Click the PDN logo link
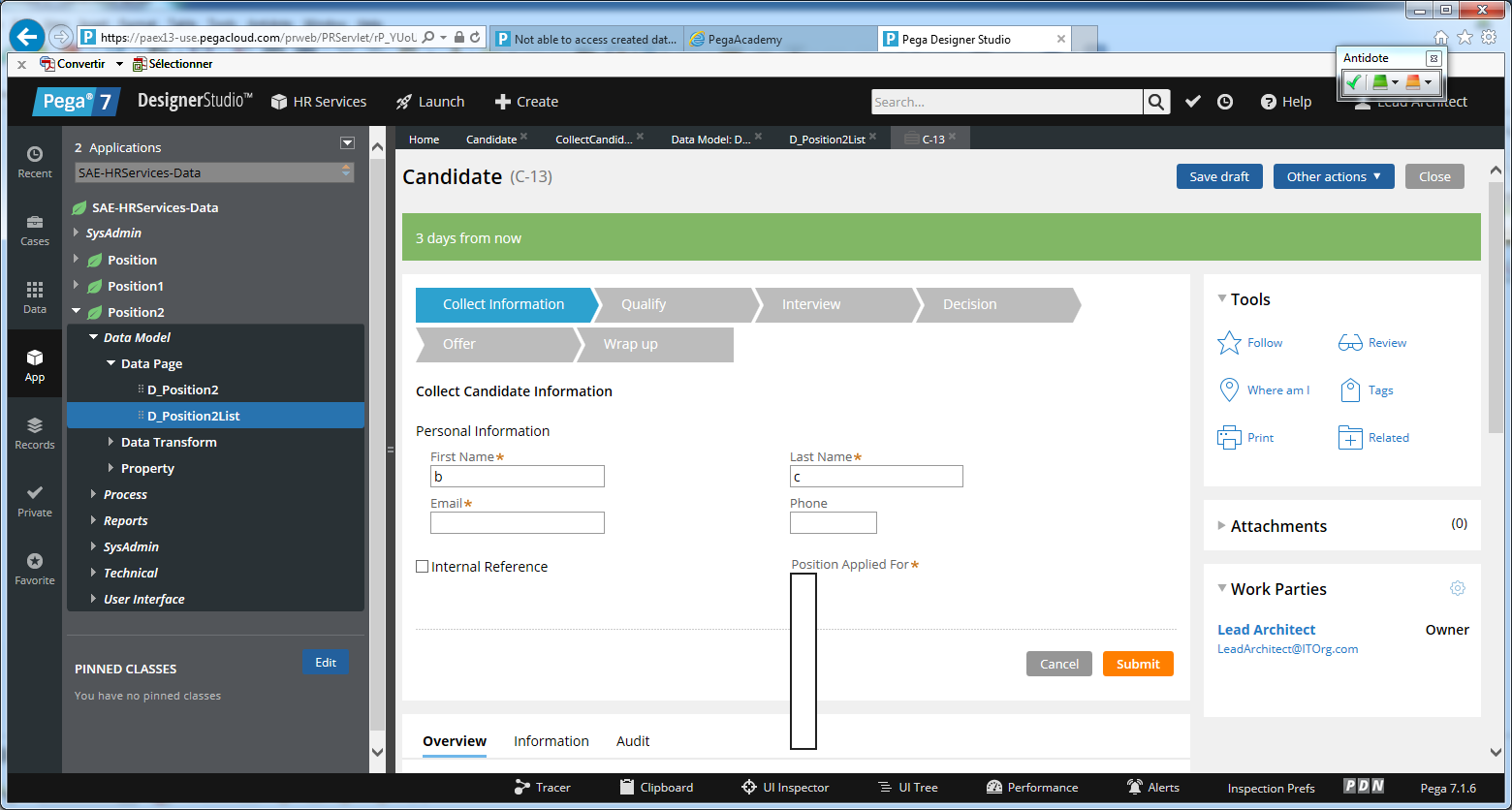This screenshot has width=1512, height=810. point(1364,787)
